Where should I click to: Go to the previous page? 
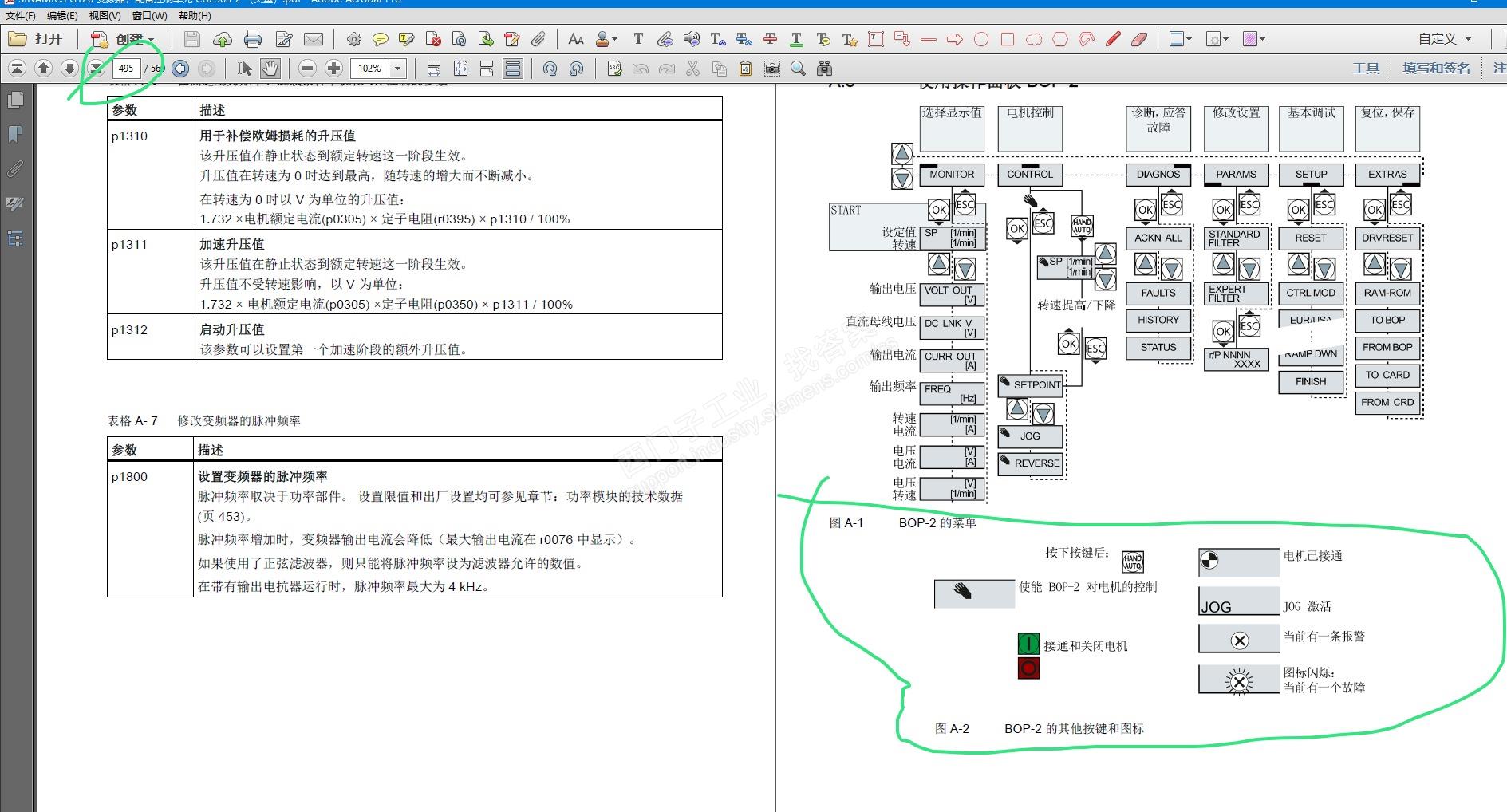(x=44, y=69)
